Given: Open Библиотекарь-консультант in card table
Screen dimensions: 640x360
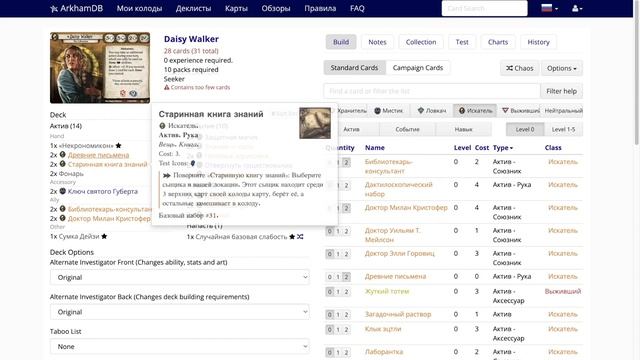Looking at the screenshot, I should (x=388, y=167).
